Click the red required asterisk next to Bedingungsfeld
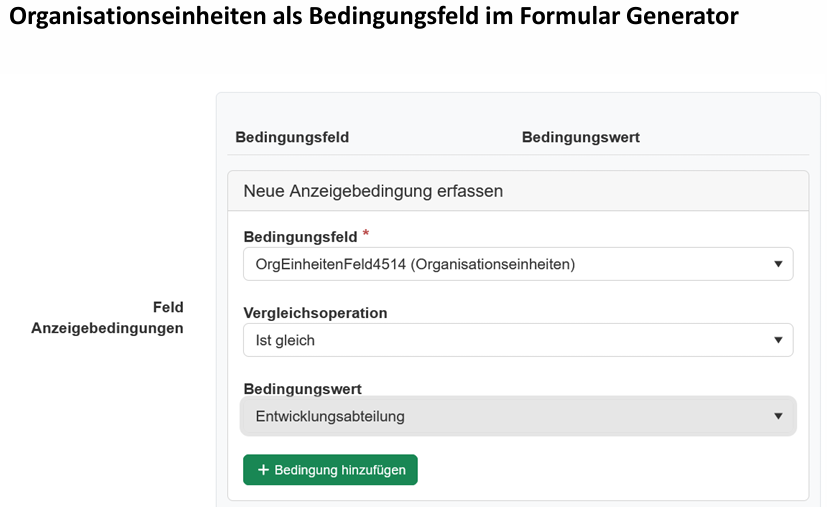The height and width of the screenshot is (507, 827). [x=366, y=235]
